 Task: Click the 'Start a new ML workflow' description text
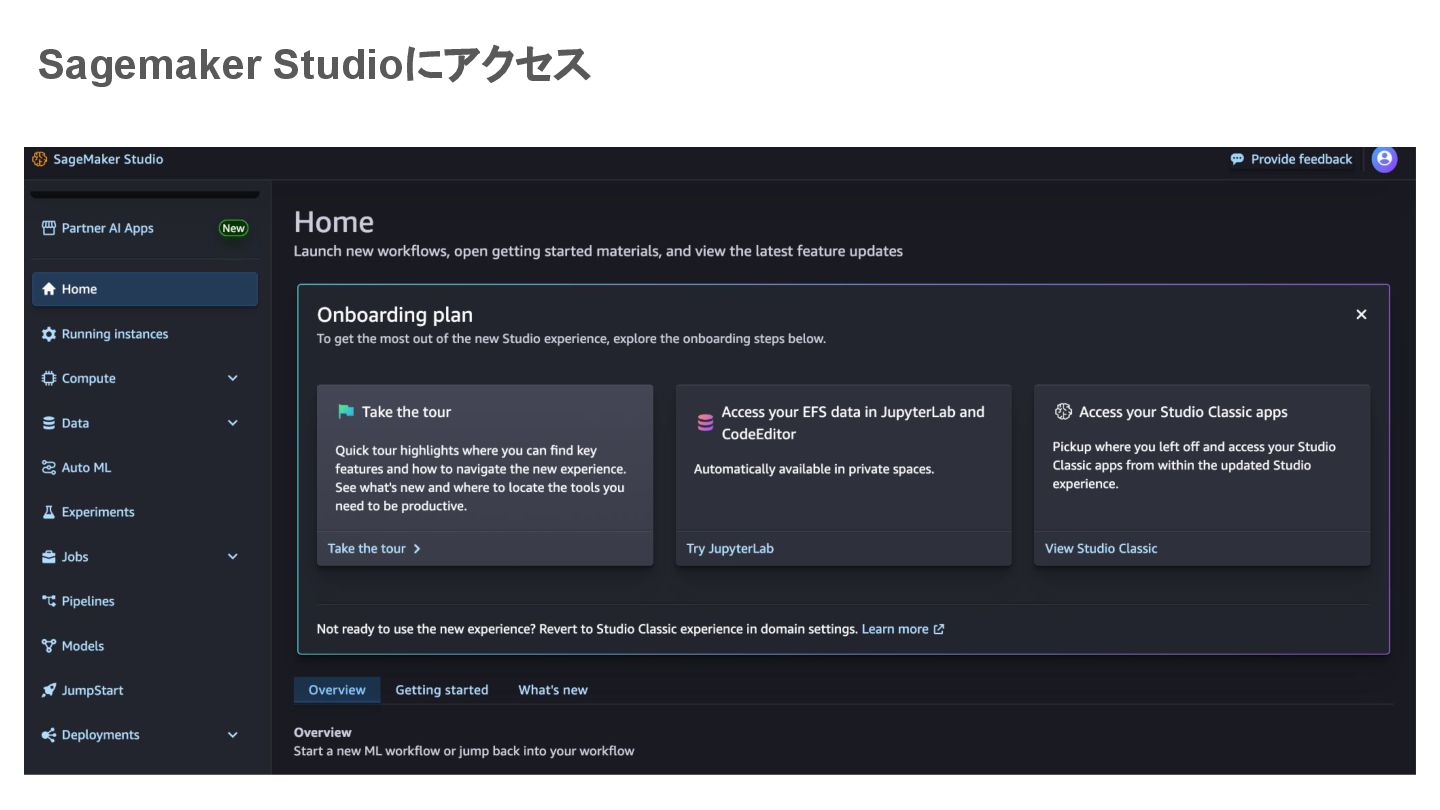pos(464,751)
